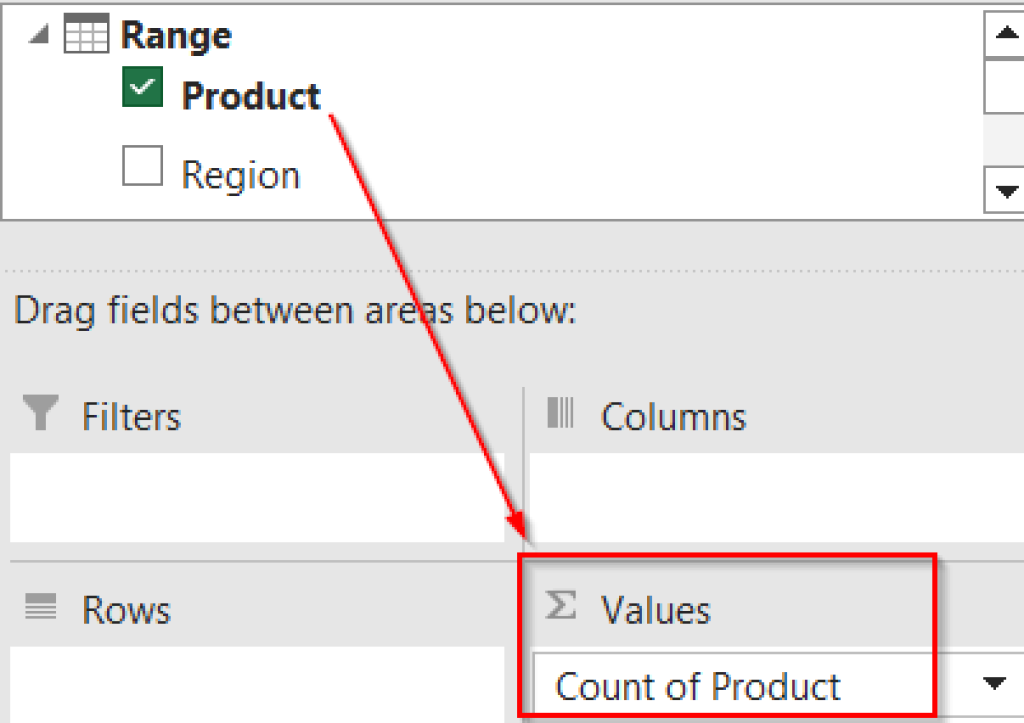Click the Product field label
The width and height of the screenshot is (1024, 723).
coord(250,95)
